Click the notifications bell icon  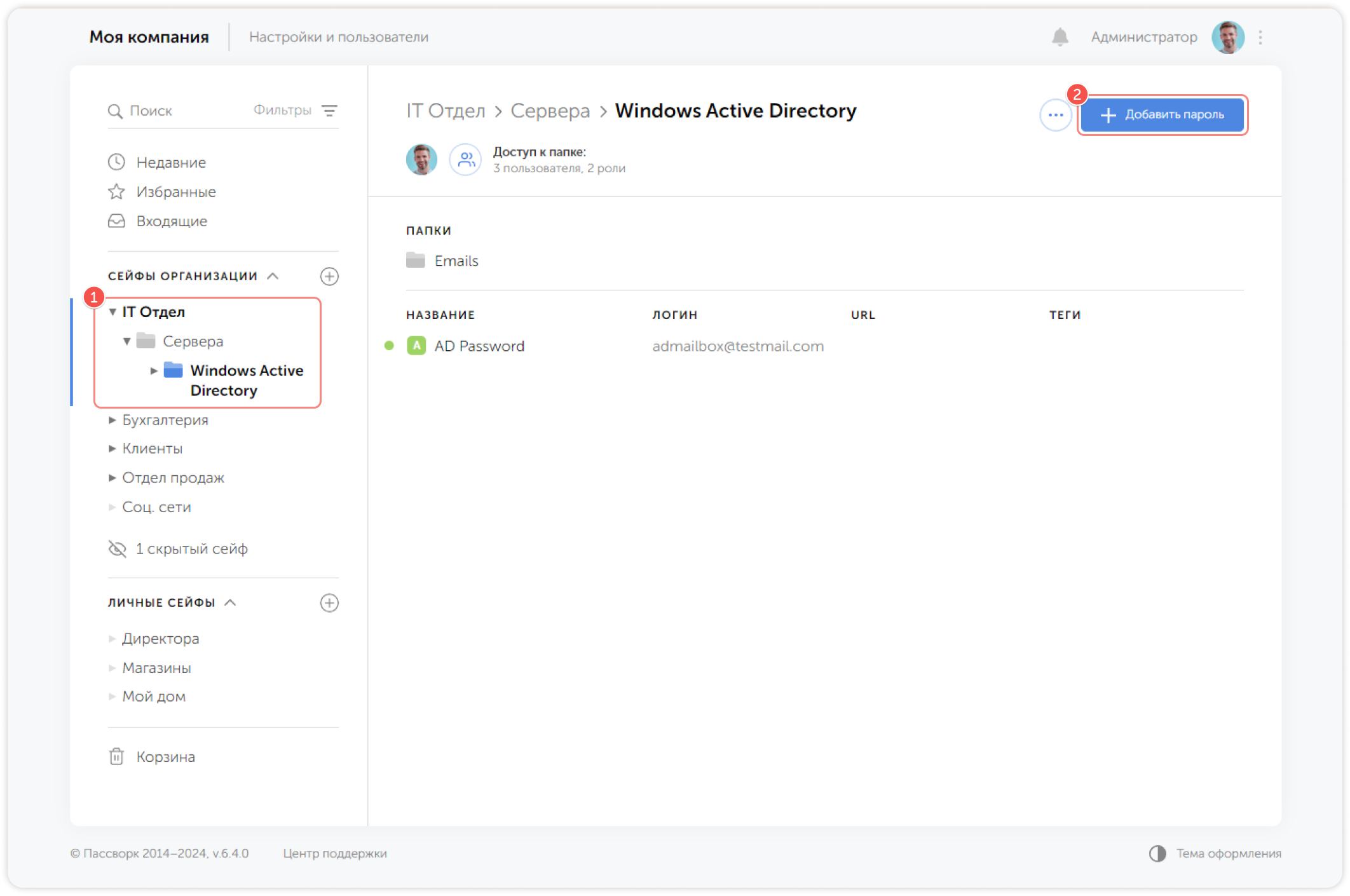coord(1060,37)
